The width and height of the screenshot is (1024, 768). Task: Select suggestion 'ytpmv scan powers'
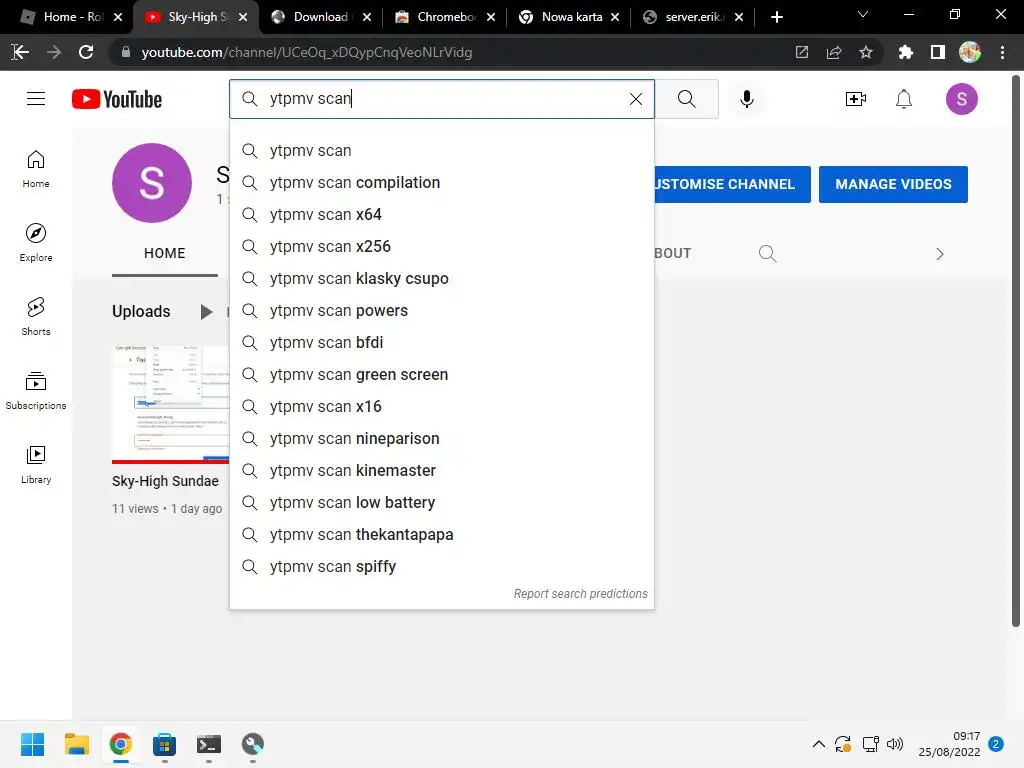coord(442,311)
